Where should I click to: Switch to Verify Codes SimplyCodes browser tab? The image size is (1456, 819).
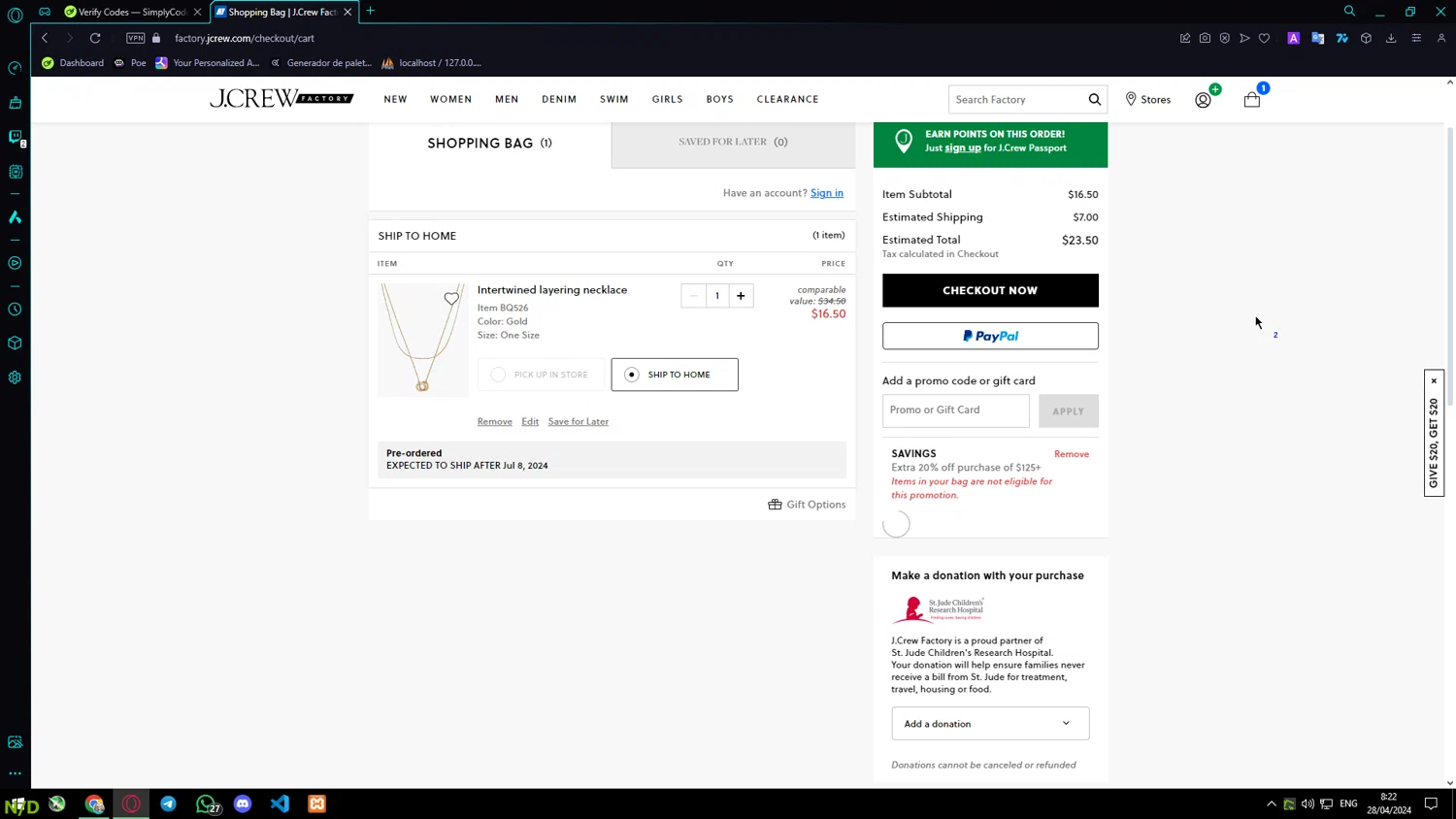point(131,12)
